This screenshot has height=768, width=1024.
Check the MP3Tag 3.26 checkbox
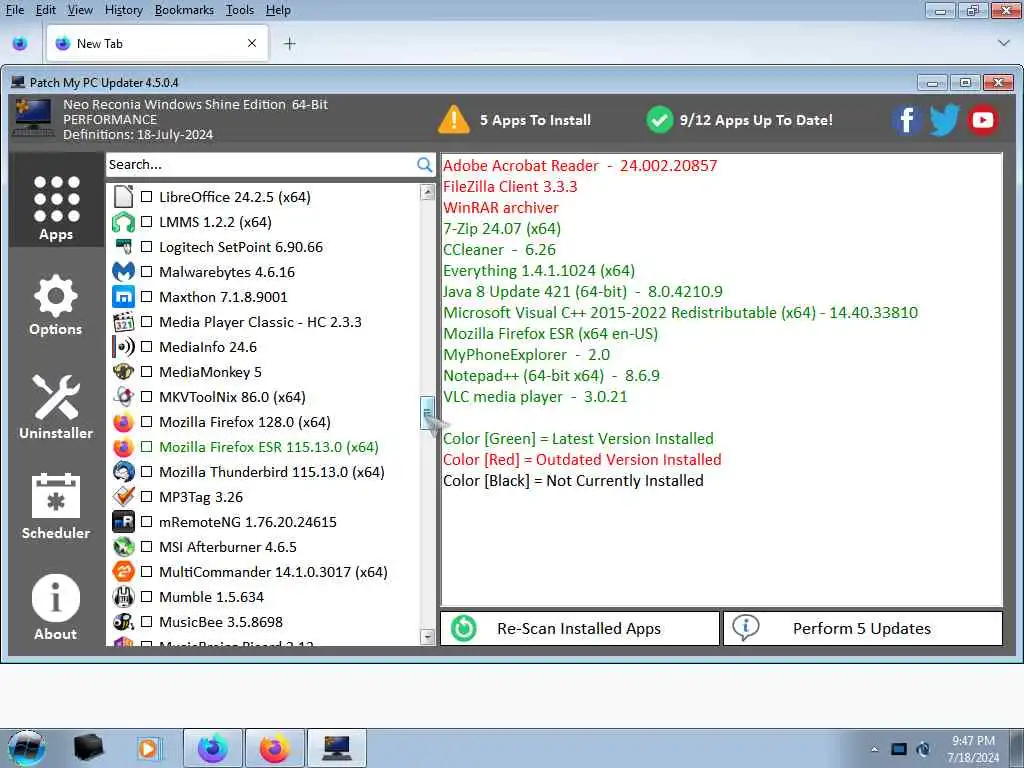click(147, 497)
